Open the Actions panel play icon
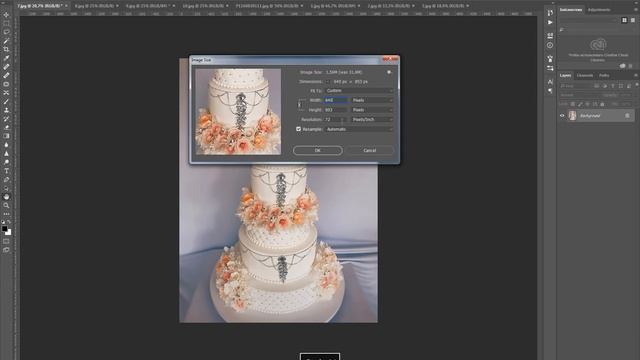The image size is (640, 360). [x=550, y=22]
